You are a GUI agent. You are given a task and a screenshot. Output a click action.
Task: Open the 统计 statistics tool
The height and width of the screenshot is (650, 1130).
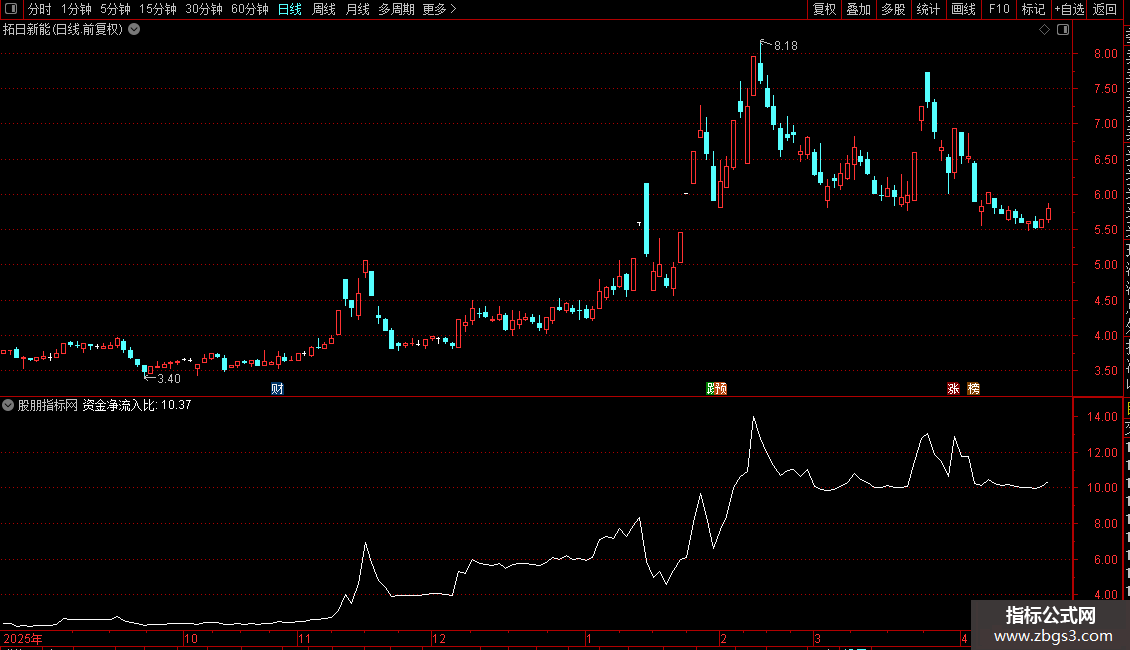pos(928,9)
